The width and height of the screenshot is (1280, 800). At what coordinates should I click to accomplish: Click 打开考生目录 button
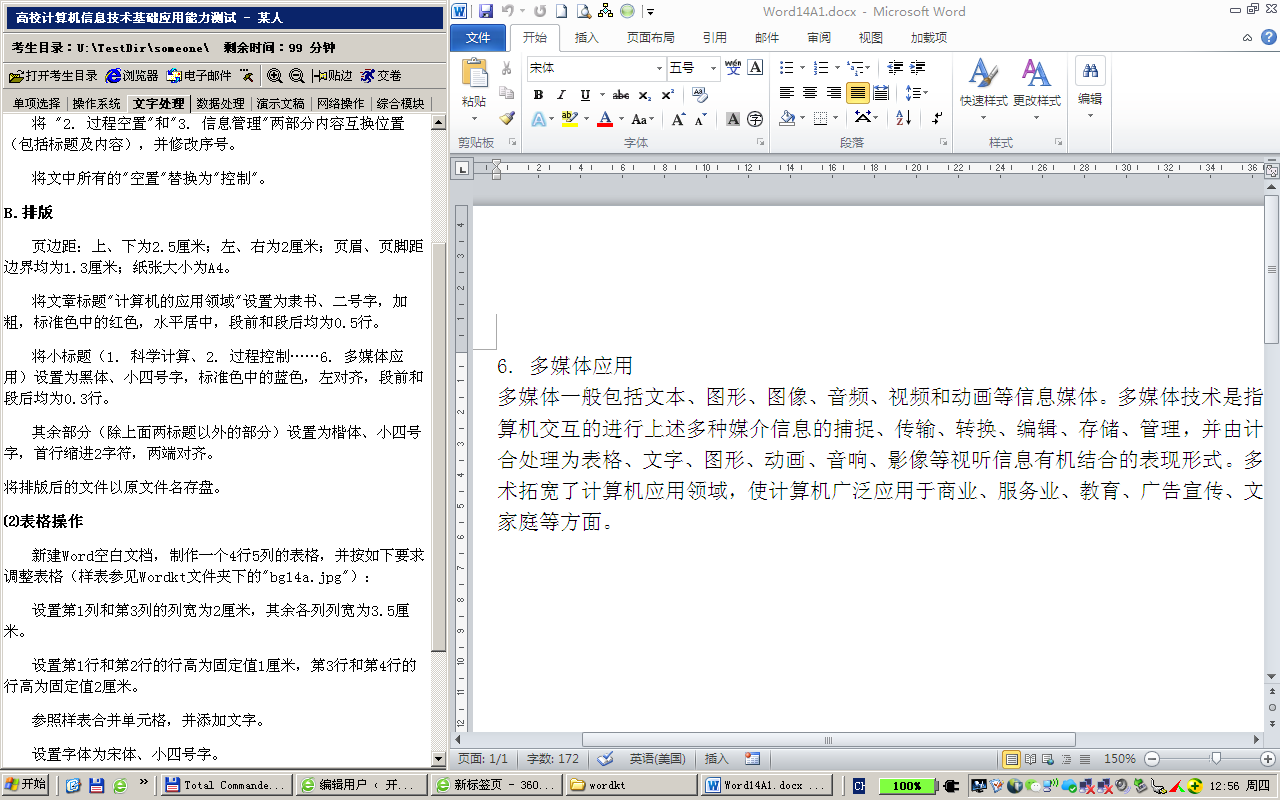(x=53, y=76)
